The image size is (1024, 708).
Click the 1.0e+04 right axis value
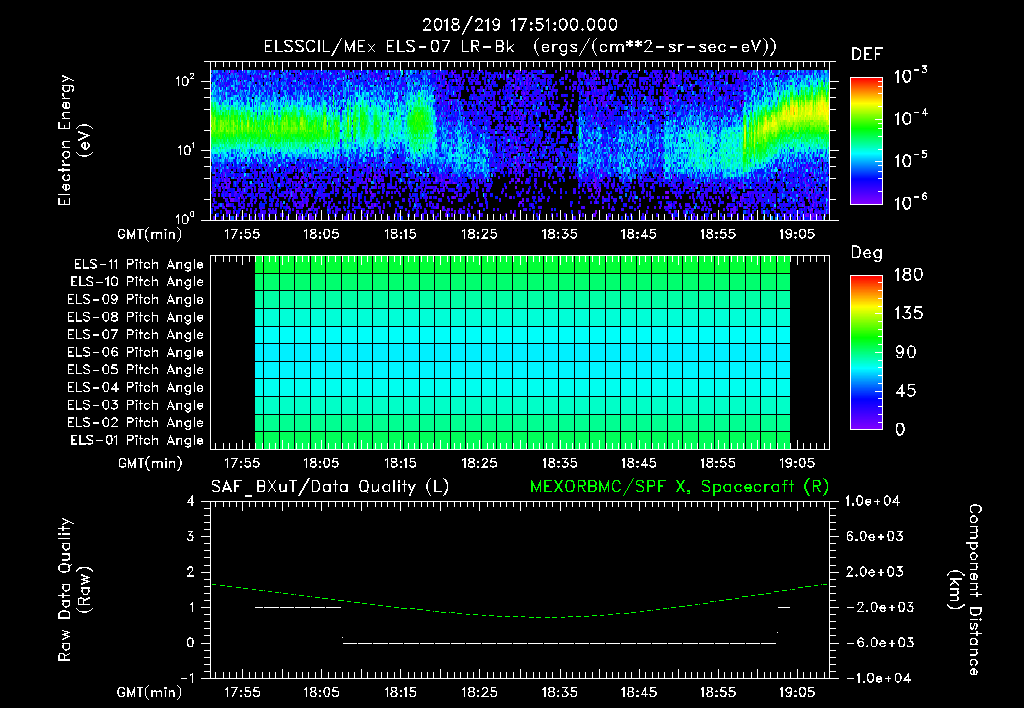(x=872, y=501)
